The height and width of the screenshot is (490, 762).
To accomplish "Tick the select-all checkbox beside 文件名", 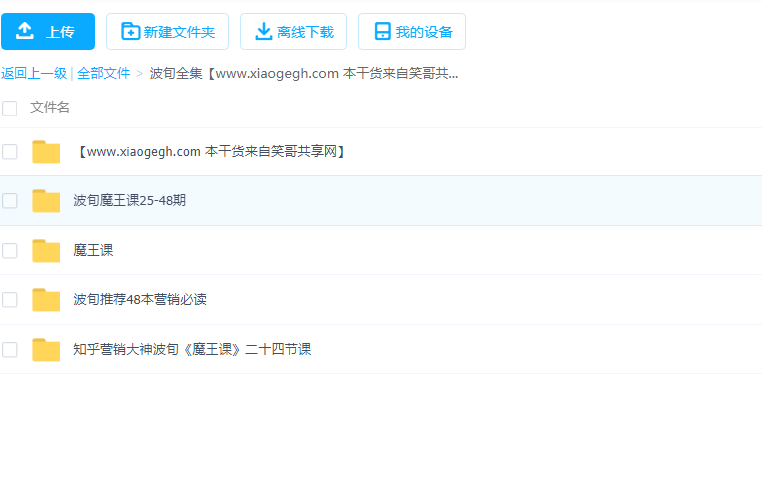I will tap(9, 108).
